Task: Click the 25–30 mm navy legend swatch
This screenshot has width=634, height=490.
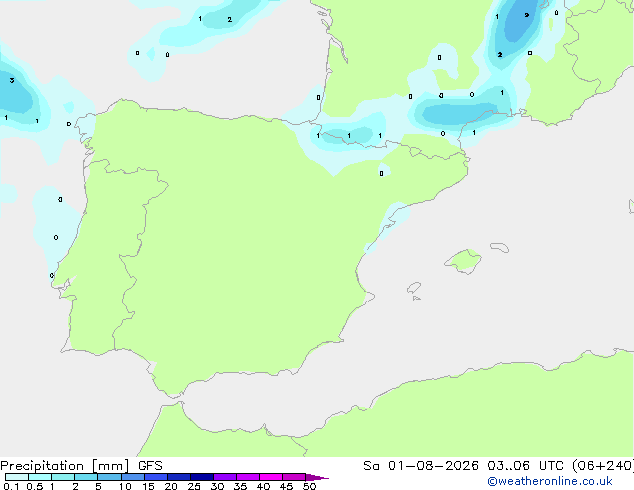Action: [x=202, y=477]
